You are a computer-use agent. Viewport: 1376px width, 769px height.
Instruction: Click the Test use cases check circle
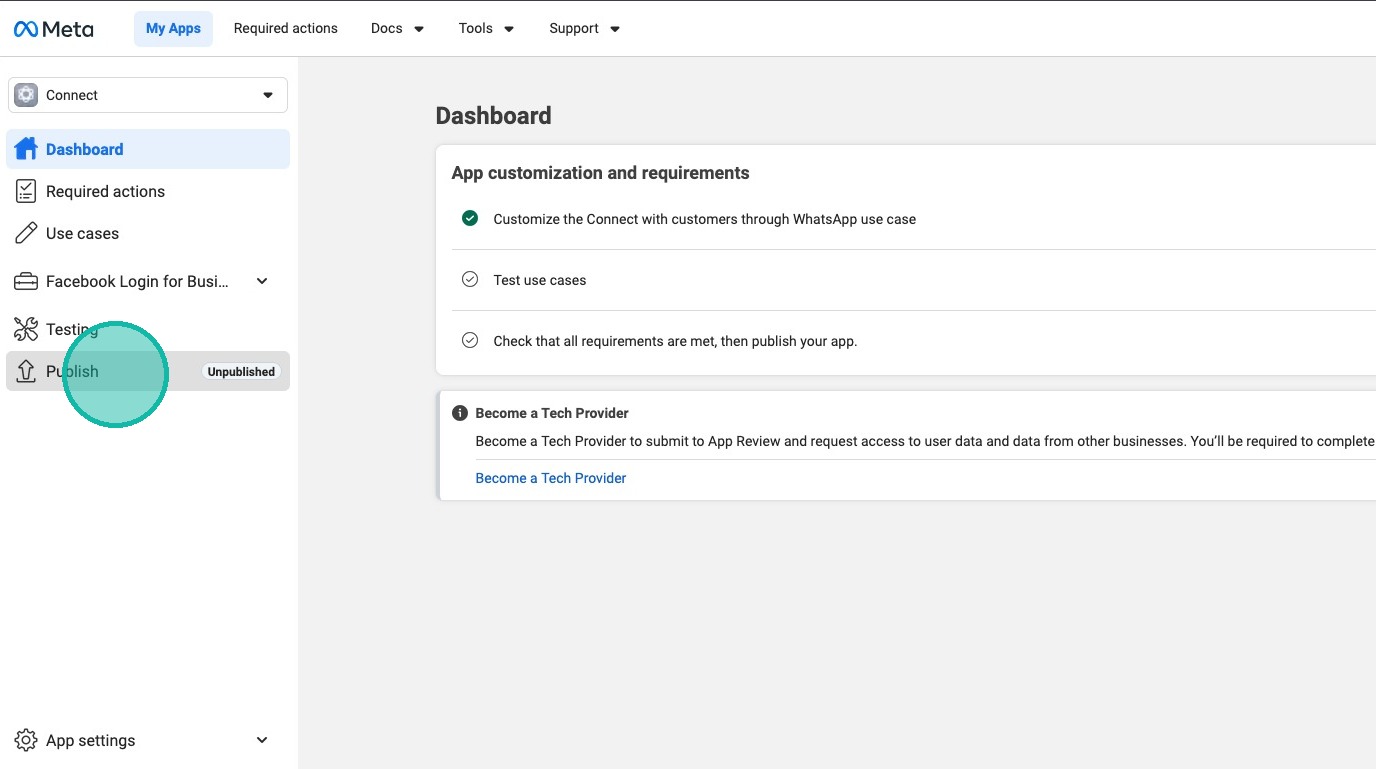[x=470, y=280]
